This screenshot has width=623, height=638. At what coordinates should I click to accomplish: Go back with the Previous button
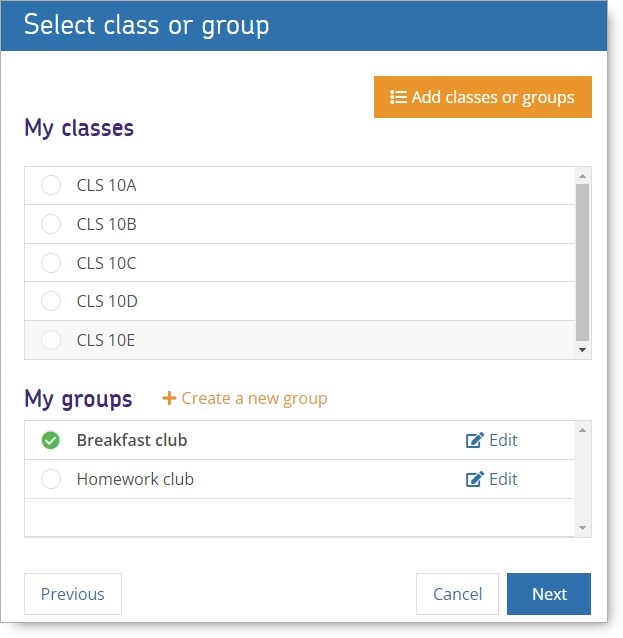click(x=73, y=594)
